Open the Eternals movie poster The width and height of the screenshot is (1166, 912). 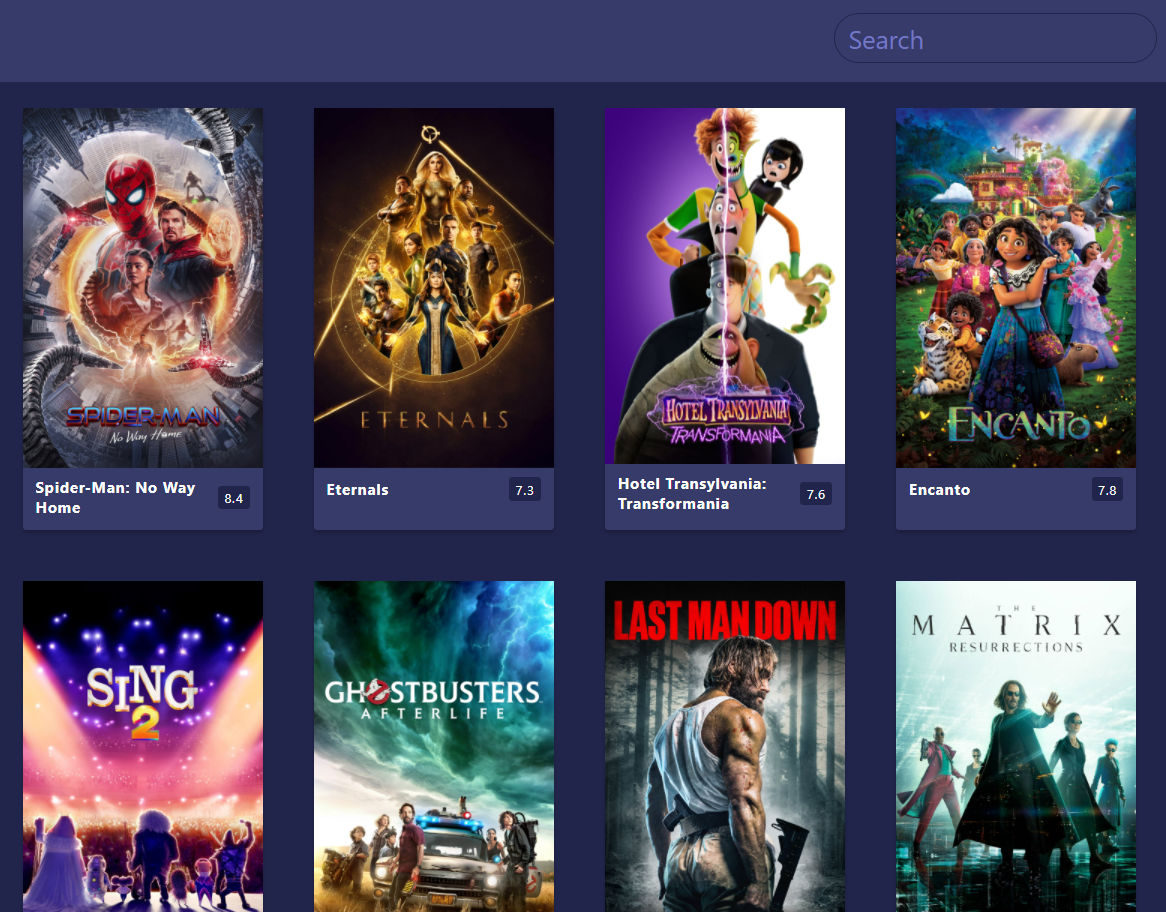[x=434, y=288]
